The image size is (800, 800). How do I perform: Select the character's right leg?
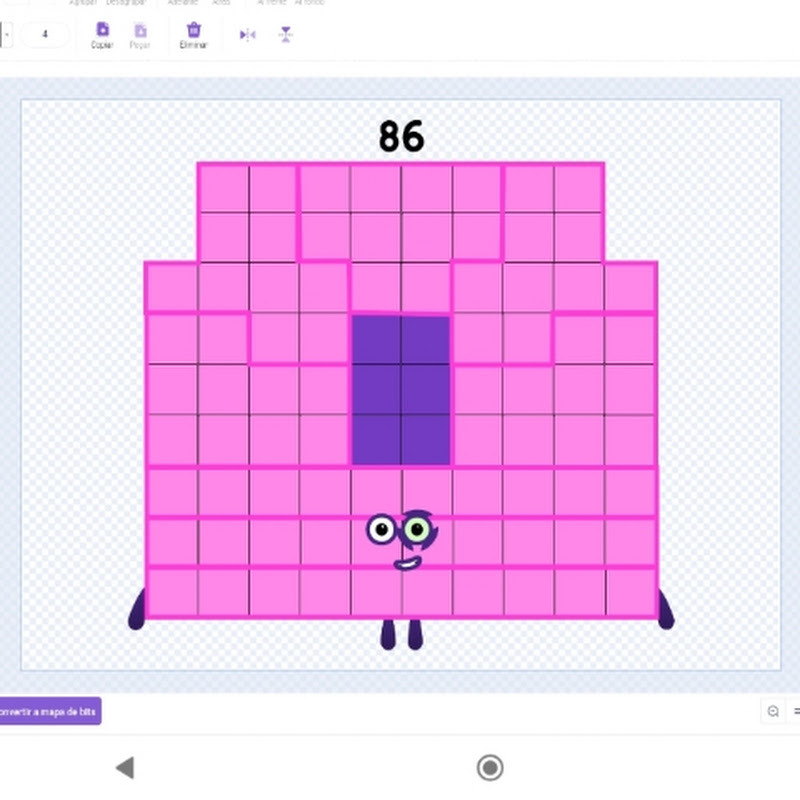click(415, 635)
